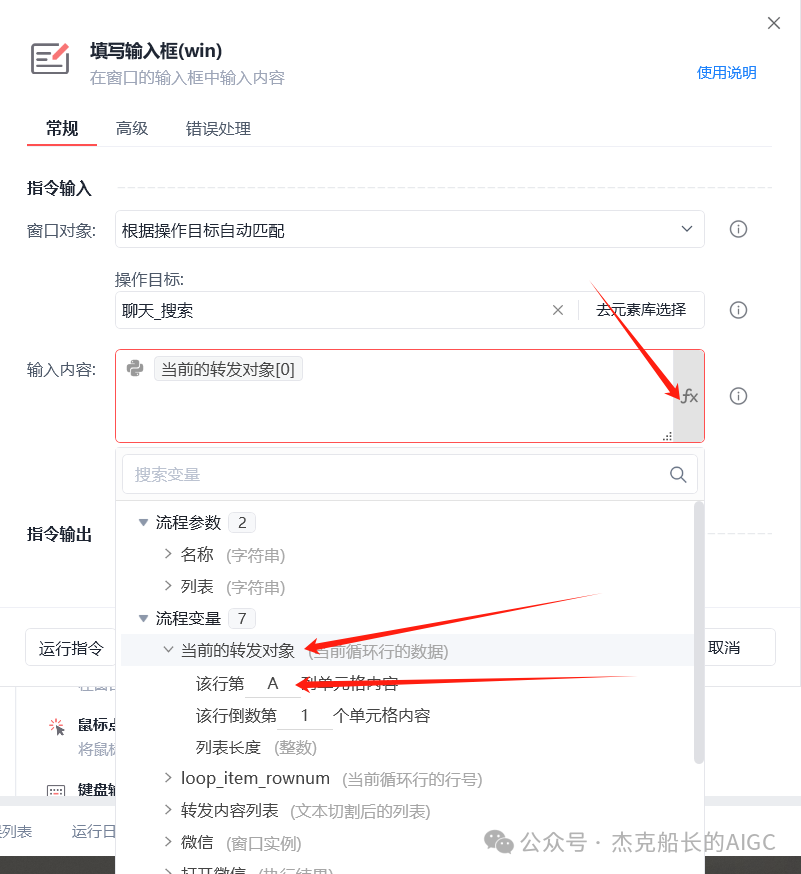The image size is (801, 874).
Task: Click the info icon next to the 窗口对象 dropdown
Action: point(738,229)
